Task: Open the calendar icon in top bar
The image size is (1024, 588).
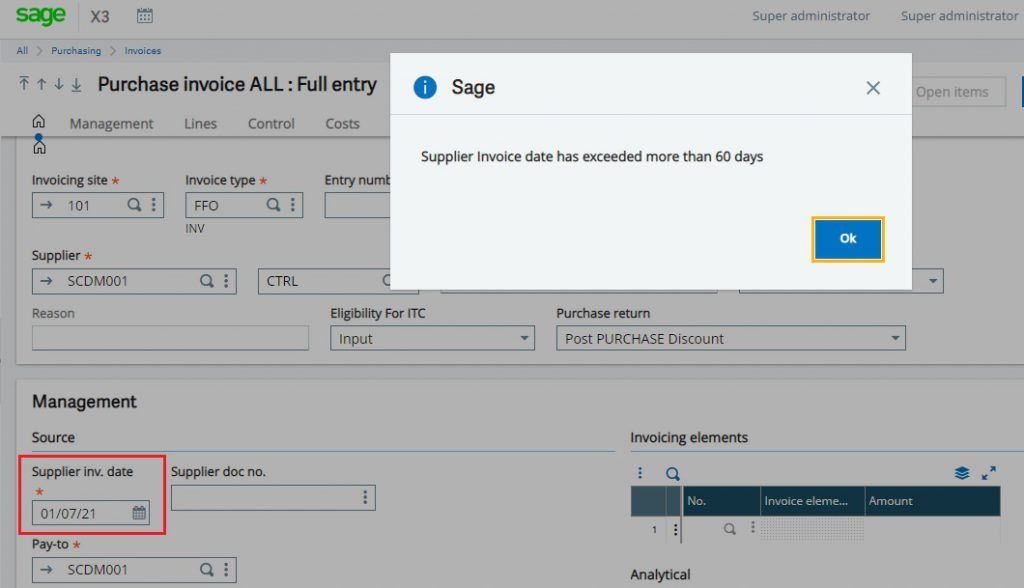Action: tap(145, 16)
